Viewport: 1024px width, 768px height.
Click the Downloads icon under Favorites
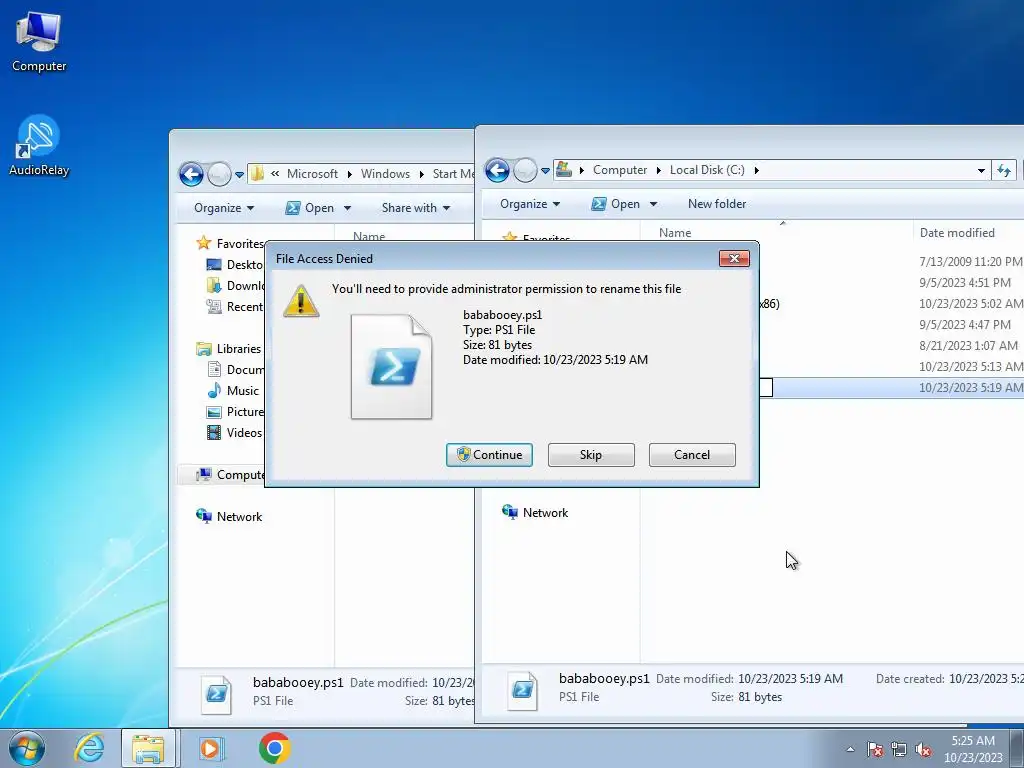(x=214, y=285)
